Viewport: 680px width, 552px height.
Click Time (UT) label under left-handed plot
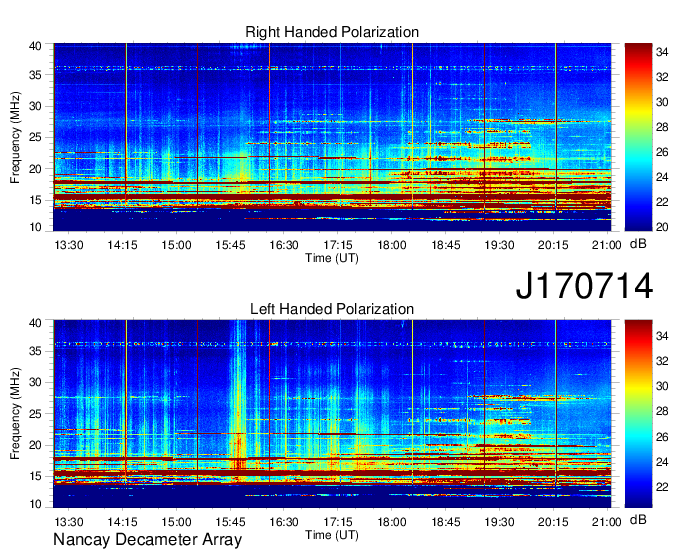pyautogui.click(x=332, y=535)
